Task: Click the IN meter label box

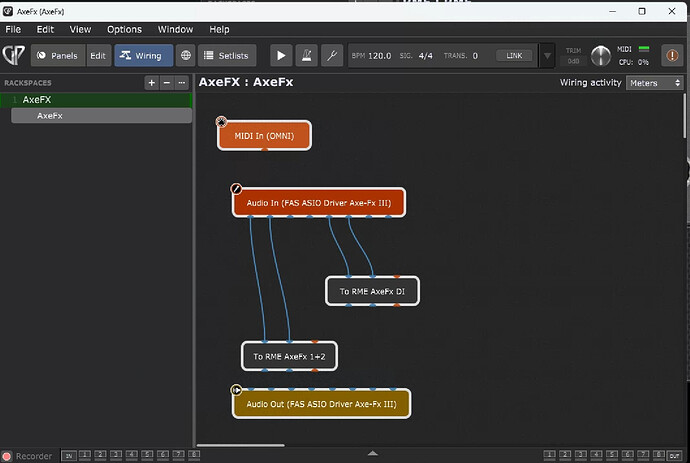Action: pyautogui.click(x=69, y=456)
